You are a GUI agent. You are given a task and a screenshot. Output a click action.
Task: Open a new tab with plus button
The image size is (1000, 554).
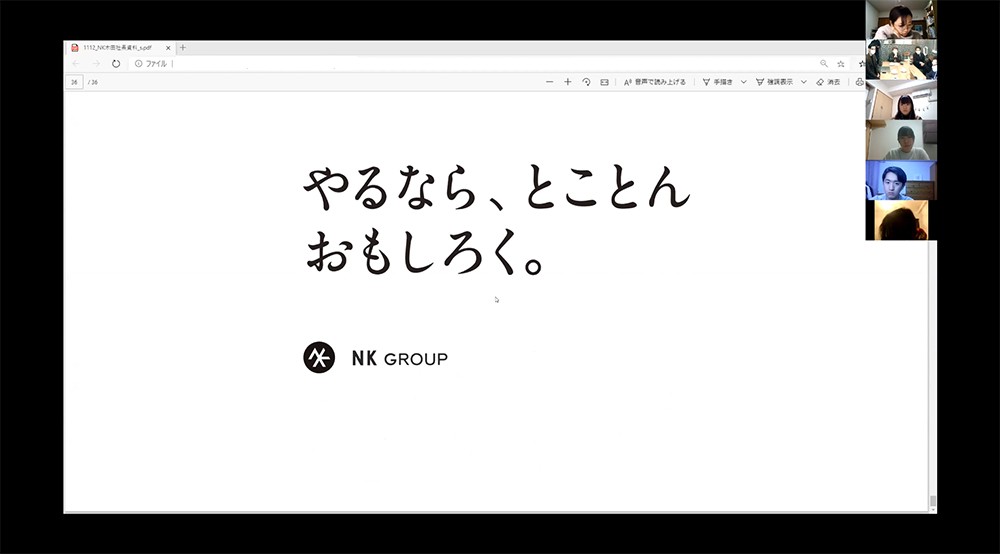pyautogui.click(x=183, y=47)
